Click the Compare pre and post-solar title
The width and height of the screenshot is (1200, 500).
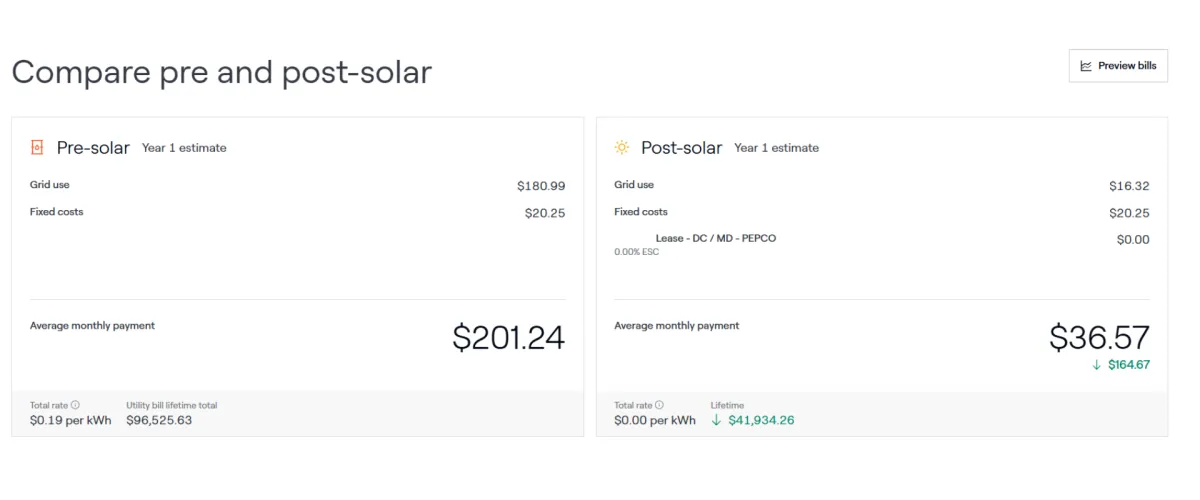click(222, 72)
